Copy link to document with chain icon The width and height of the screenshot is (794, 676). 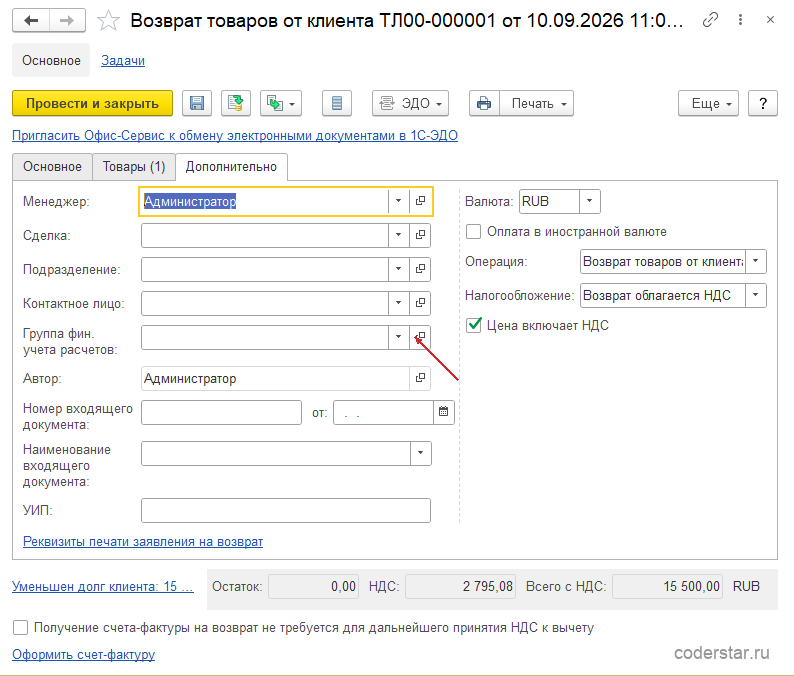click(710, 20)
